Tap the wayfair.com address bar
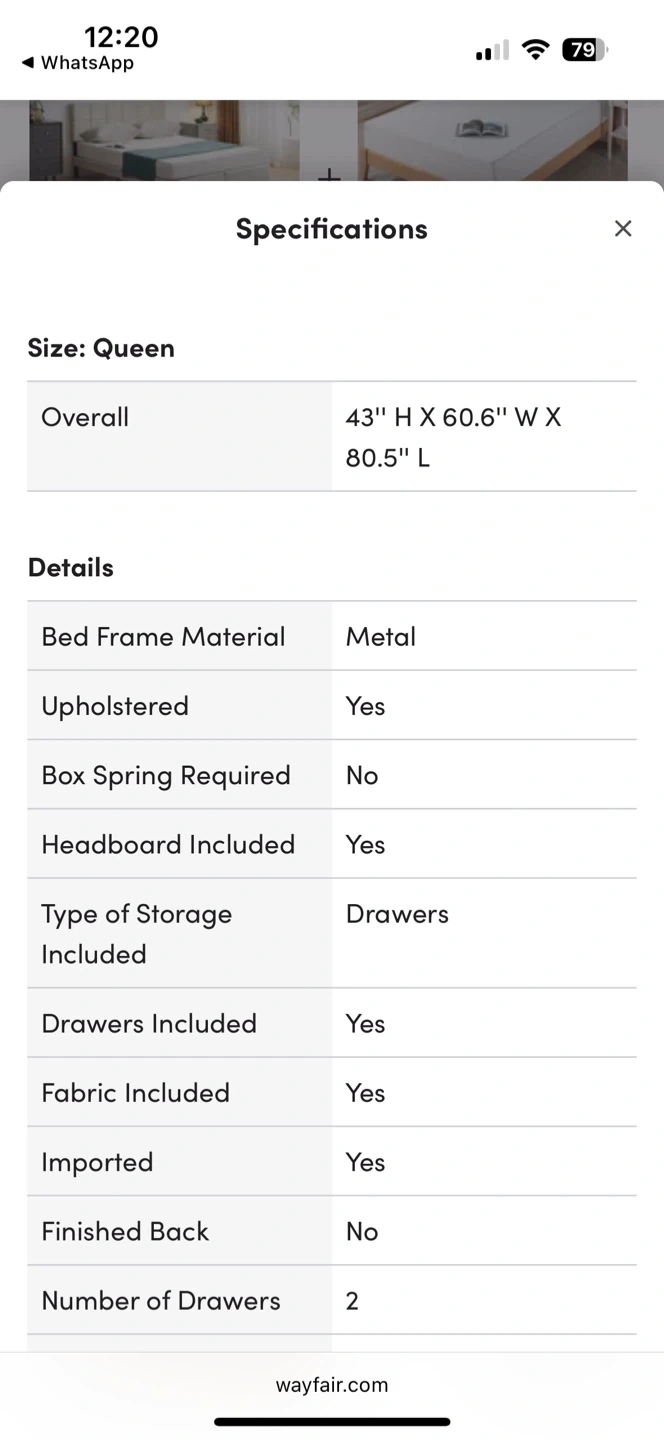The height and width of the screenshot is (1440, 664). coord(332,1385)
